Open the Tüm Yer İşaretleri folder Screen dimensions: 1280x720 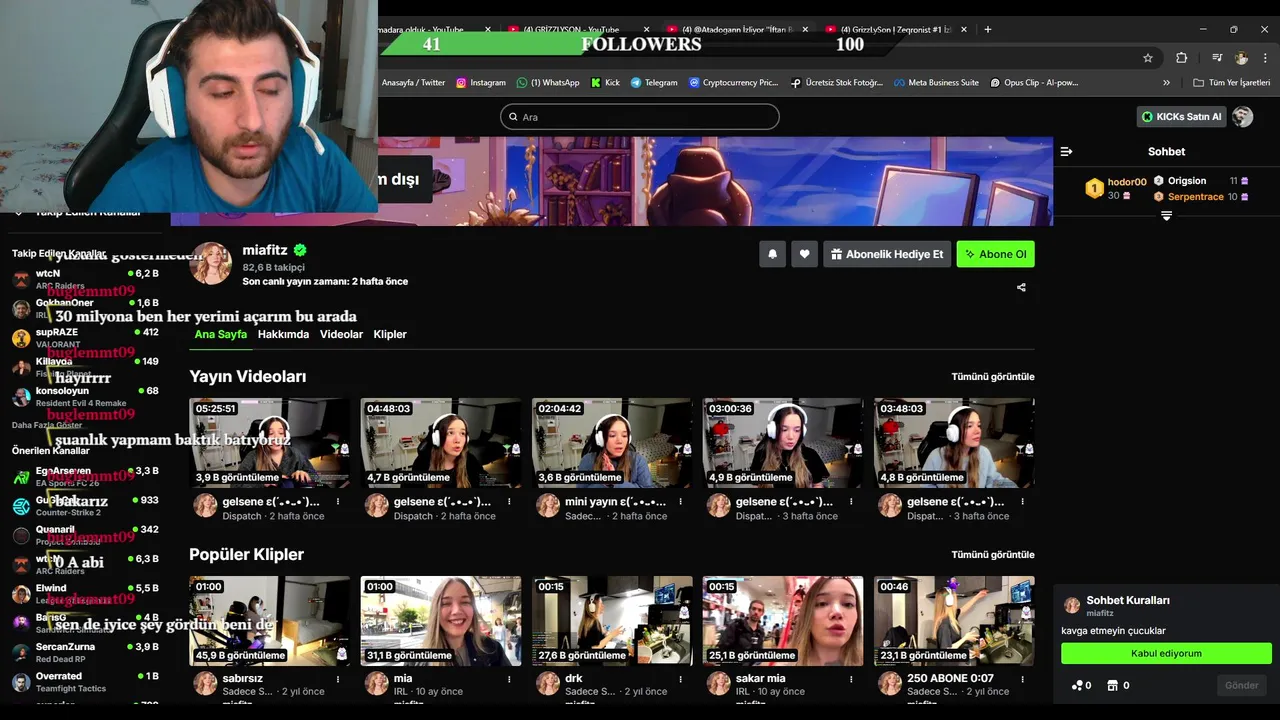pyautogui.click(x=1231, y=83)
